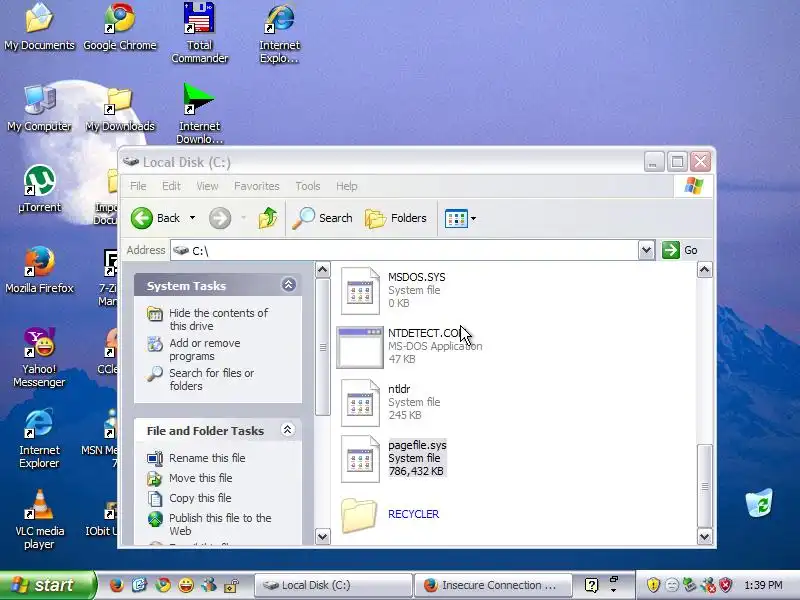Select VLC media player desktop icon
Image resolution: width=800 pixels, height=600 pixels.
pyautogui.click(x=39, y=519)
